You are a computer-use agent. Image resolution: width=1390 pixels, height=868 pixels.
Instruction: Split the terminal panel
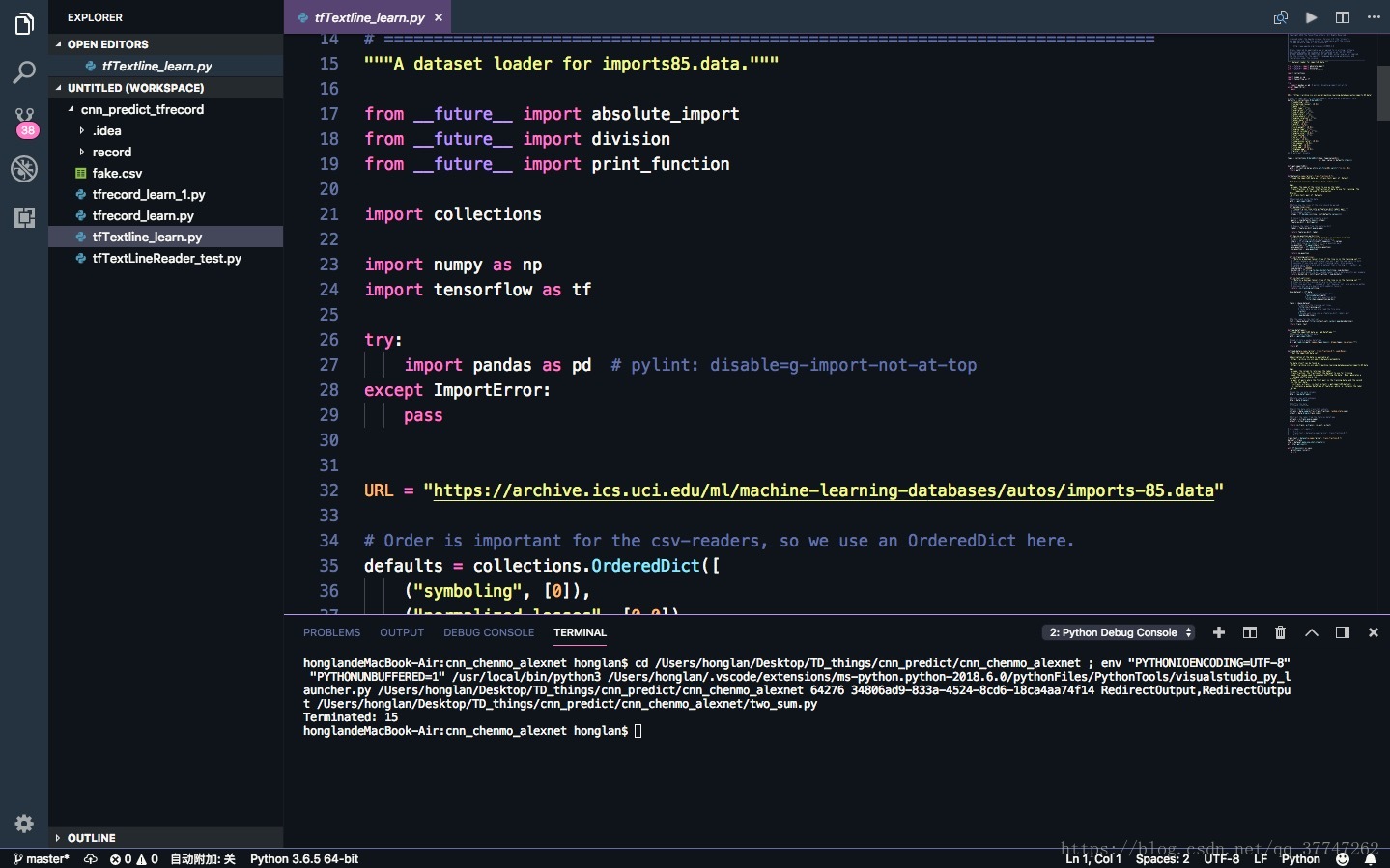point(1250,632)
